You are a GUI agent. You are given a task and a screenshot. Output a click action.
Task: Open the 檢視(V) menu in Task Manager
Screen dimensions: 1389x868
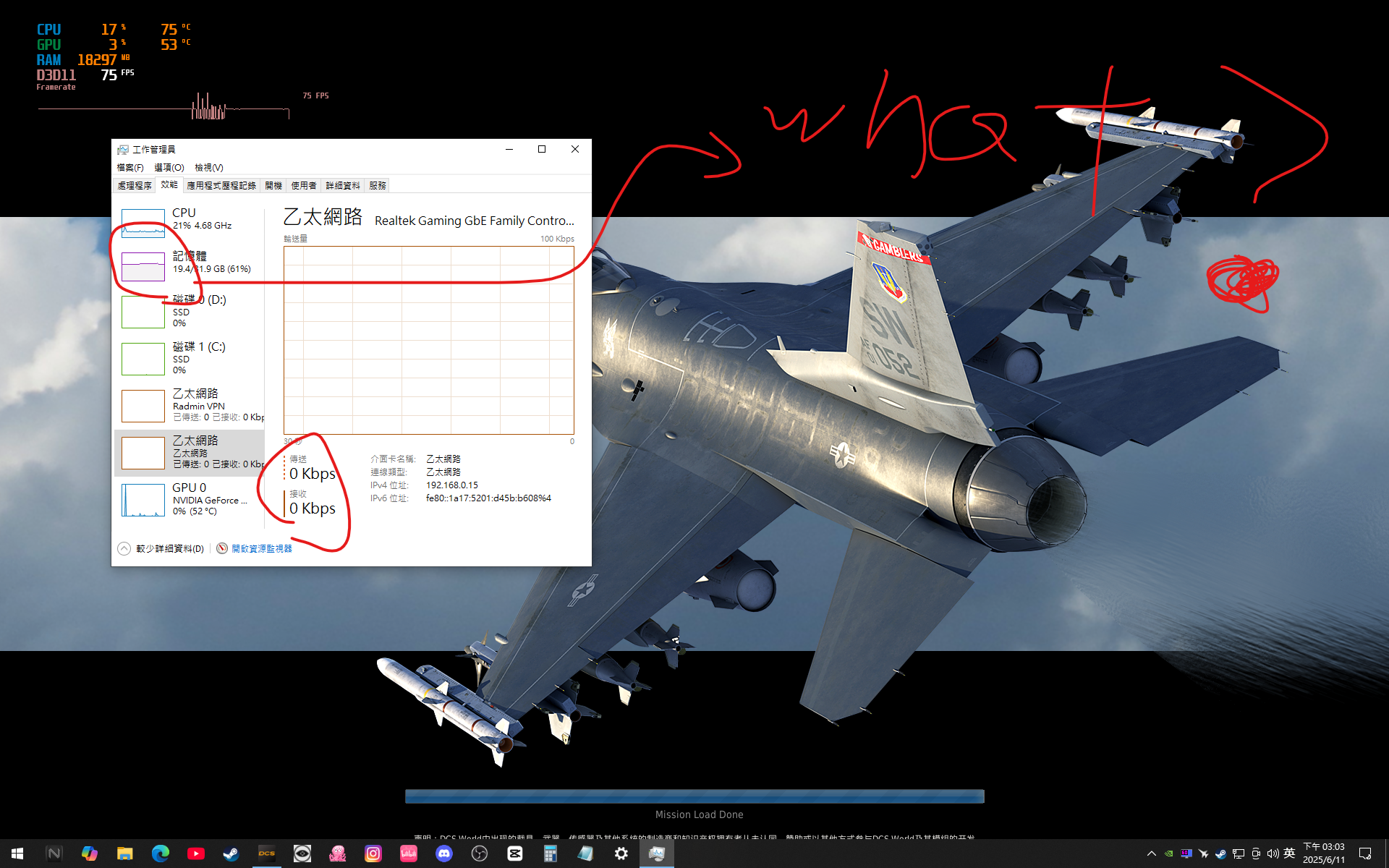click(x=209, y=167)
